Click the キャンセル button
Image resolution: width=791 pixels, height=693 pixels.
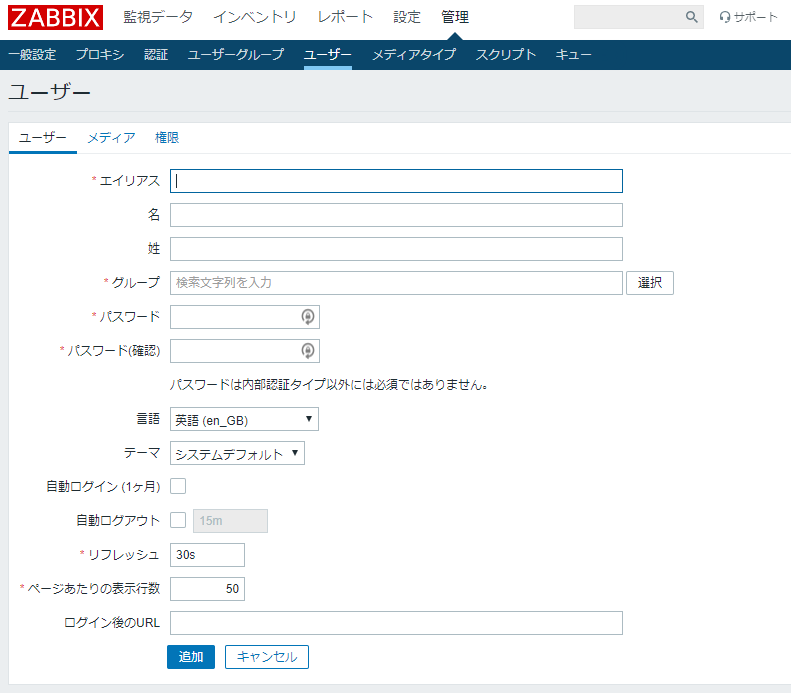[267, 657]
